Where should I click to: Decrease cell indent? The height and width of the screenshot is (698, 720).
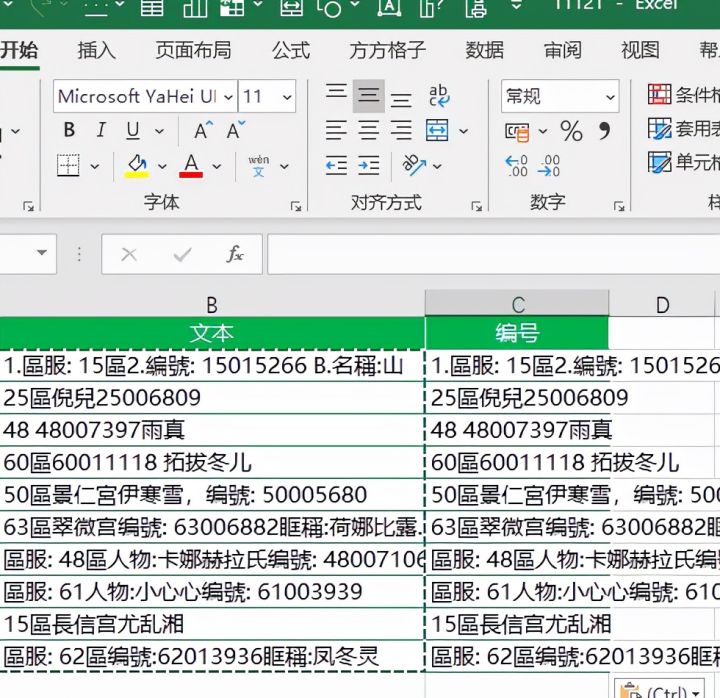click(336, 166)
